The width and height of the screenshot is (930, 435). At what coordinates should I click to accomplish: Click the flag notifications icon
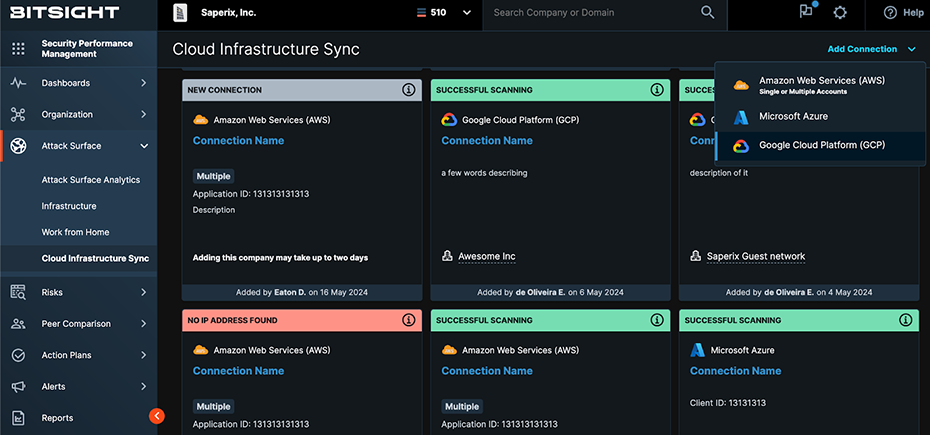(806, 12)
